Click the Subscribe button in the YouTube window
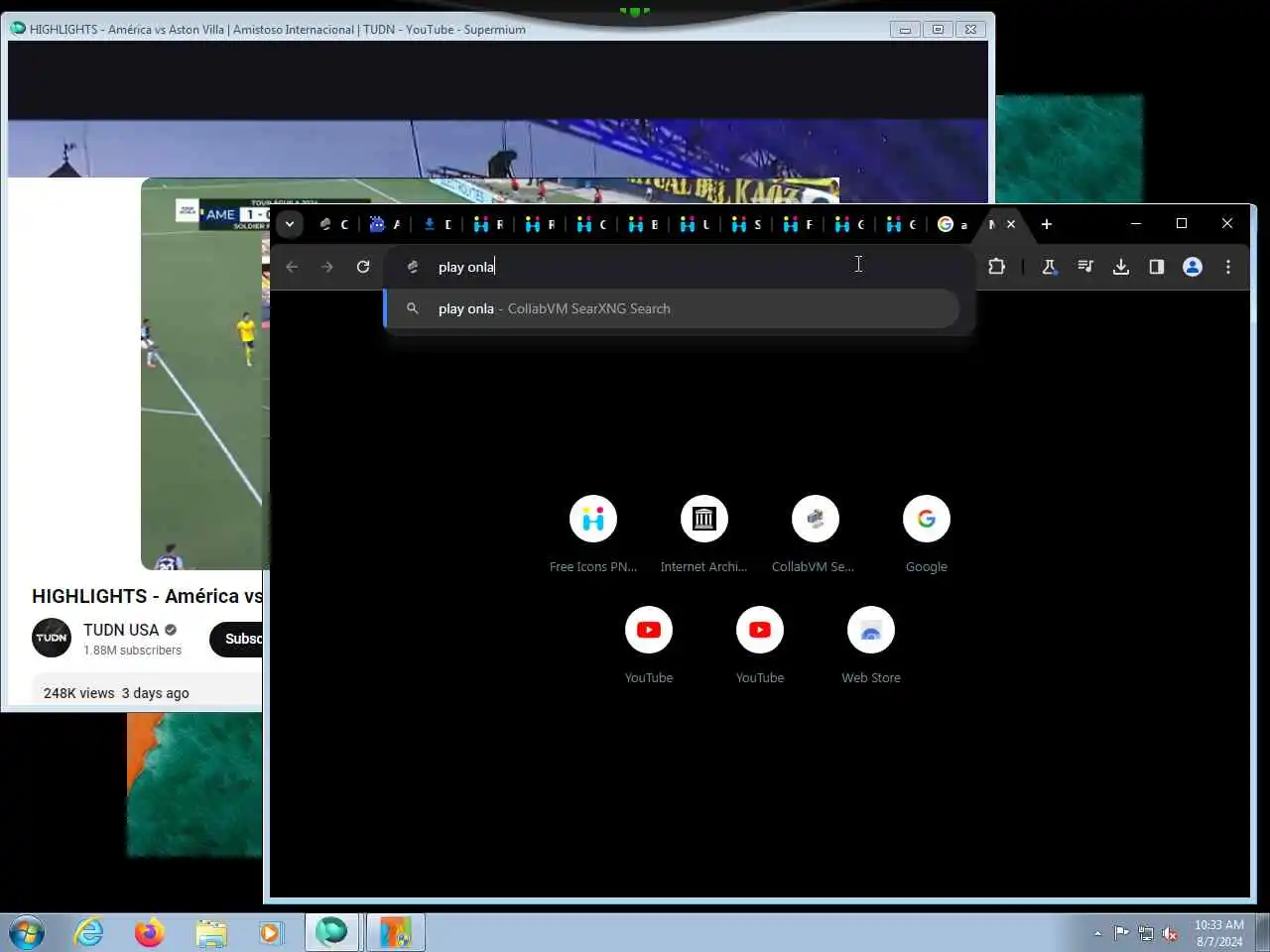 (x=238, y=639)
